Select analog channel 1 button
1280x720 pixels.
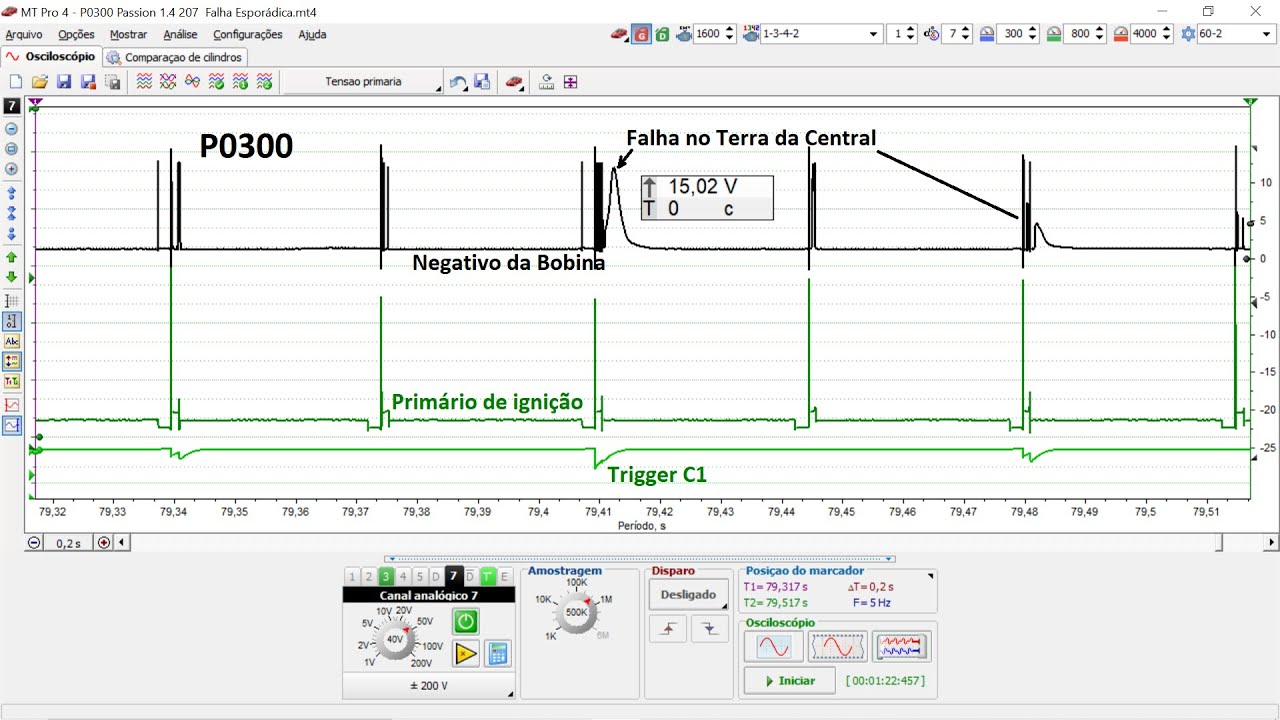pyautogui.click(x=352, y=576)
